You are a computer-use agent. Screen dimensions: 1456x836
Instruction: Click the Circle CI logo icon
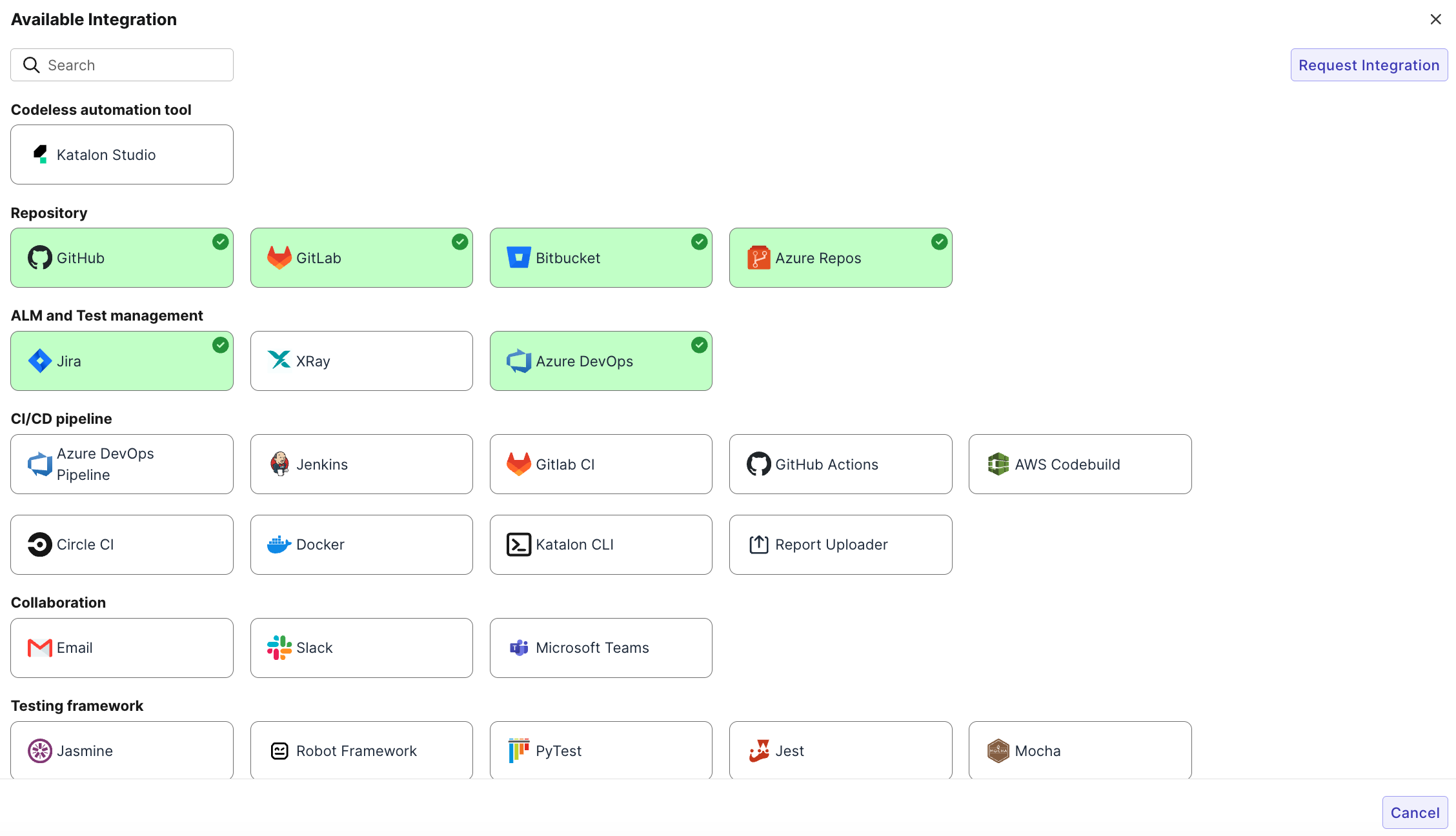point(39,544)
